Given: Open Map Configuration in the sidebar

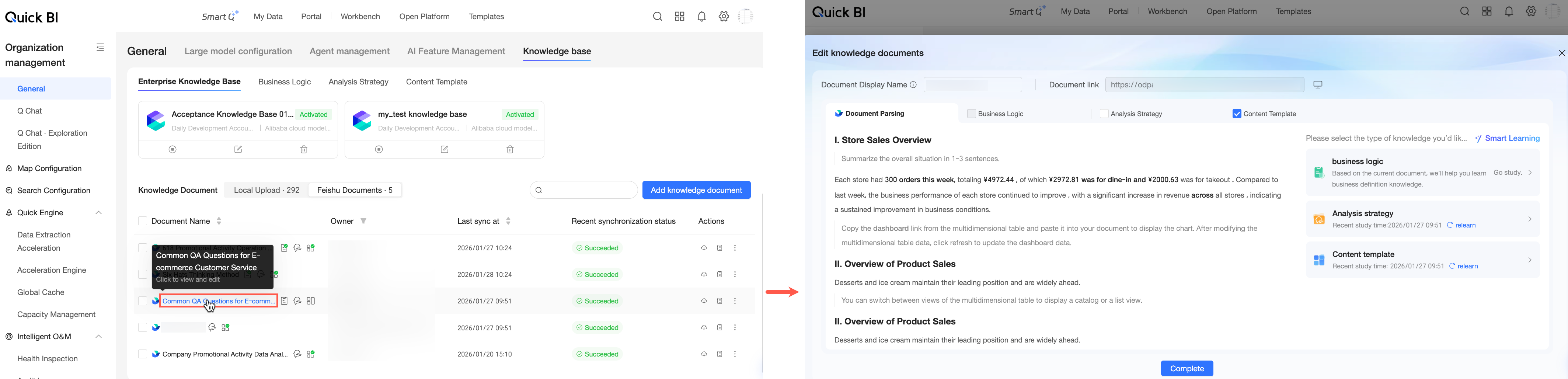Looking at the screenshot, I should tap(49, 168).
